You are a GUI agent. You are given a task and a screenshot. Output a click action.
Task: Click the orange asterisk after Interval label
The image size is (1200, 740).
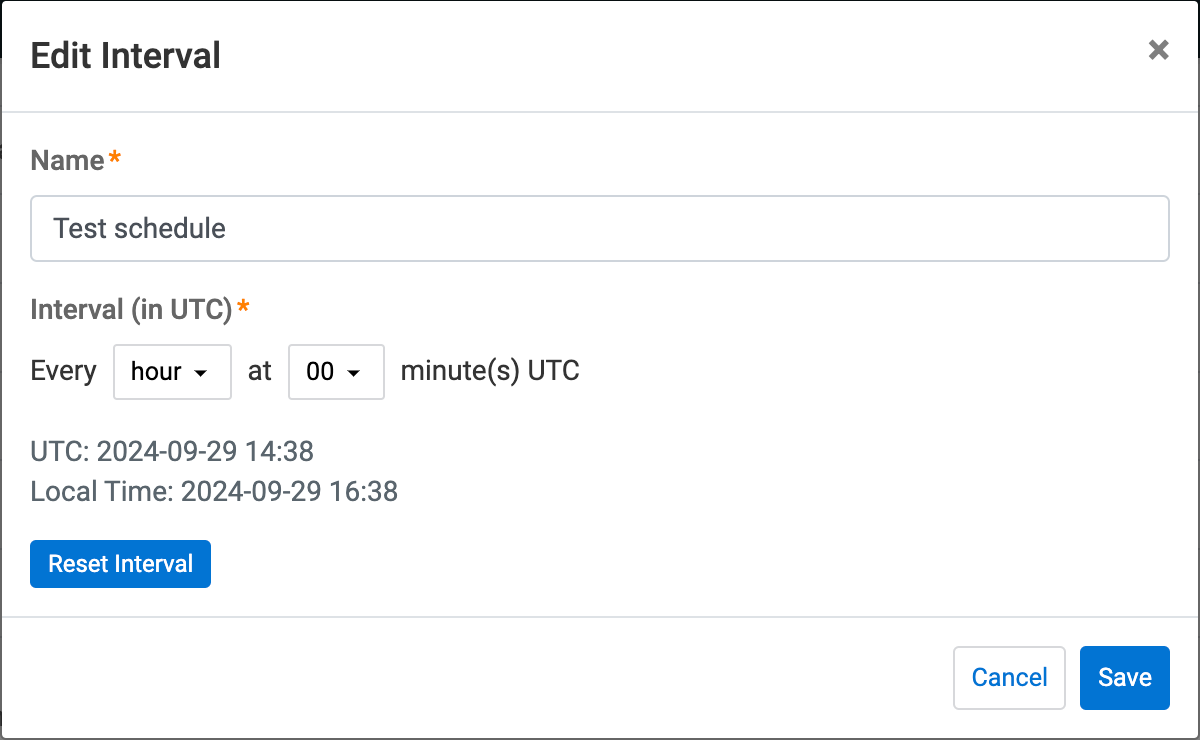[243, 309]
